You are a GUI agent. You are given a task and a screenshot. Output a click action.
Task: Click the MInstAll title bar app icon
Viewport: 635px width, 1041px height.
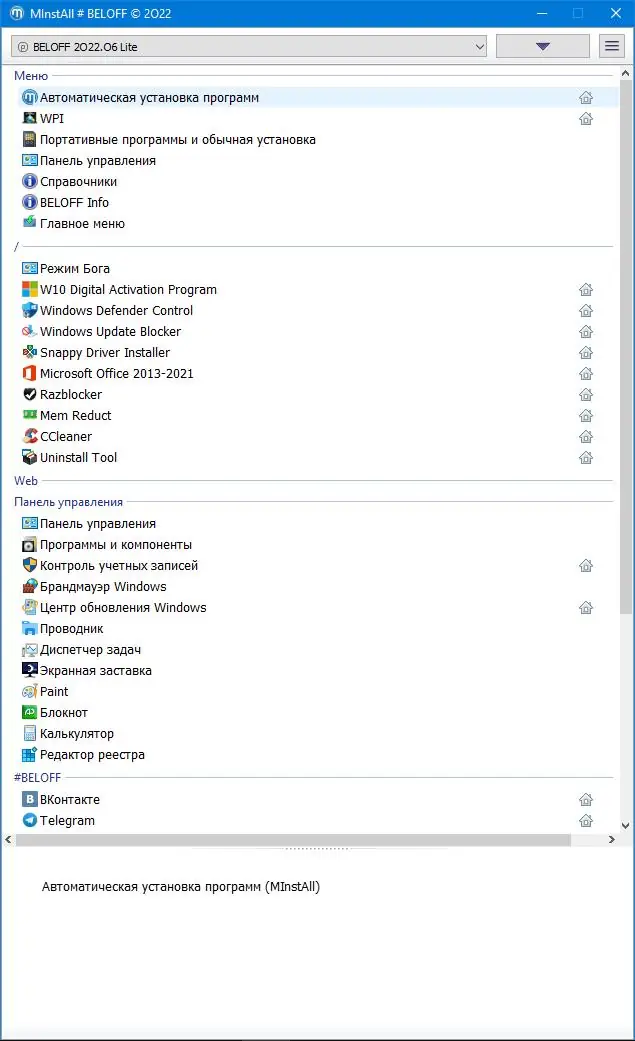(x=17, y=13)
